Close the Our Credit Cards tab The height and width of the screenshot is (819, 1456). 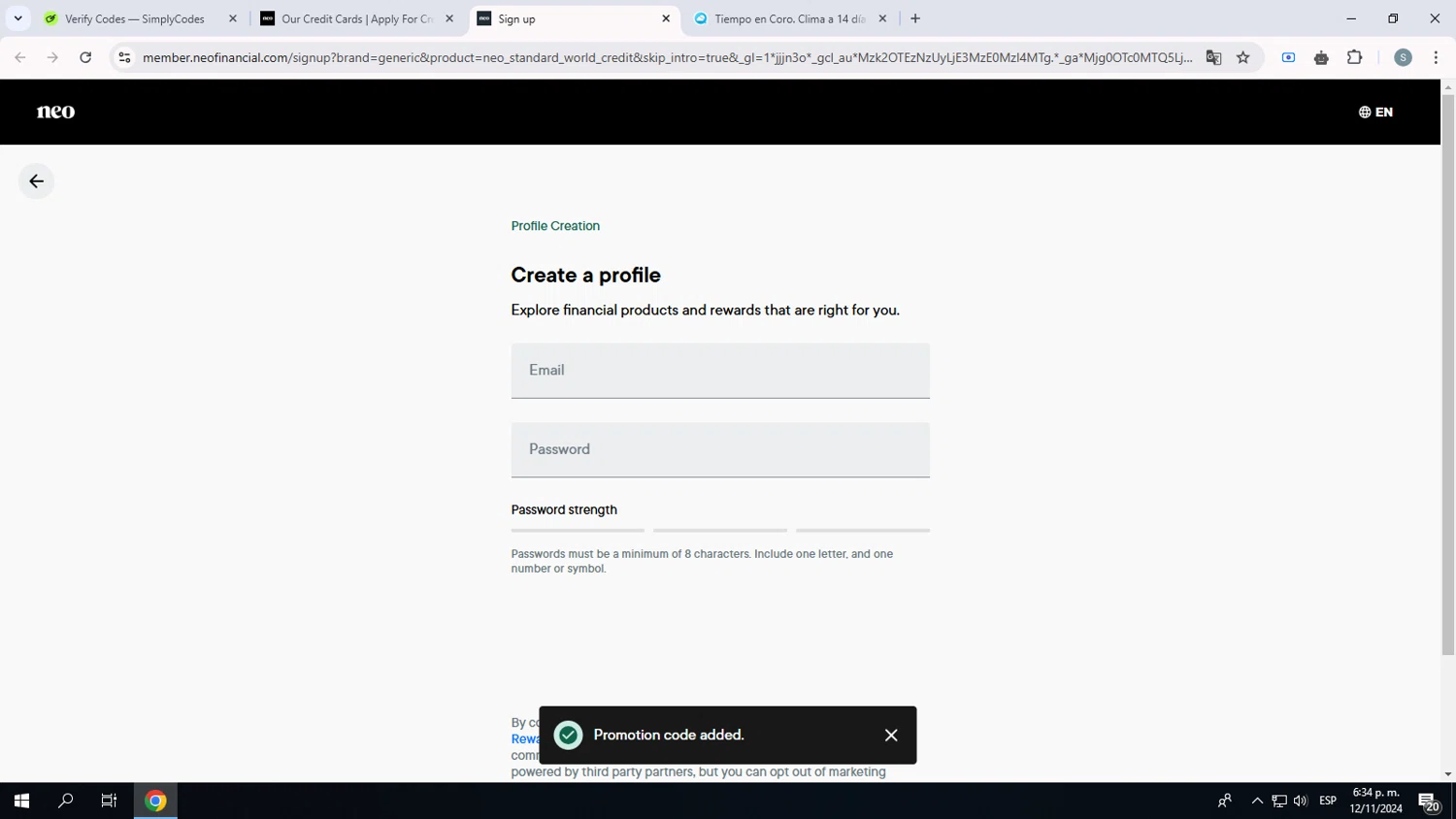coord(449,18)
